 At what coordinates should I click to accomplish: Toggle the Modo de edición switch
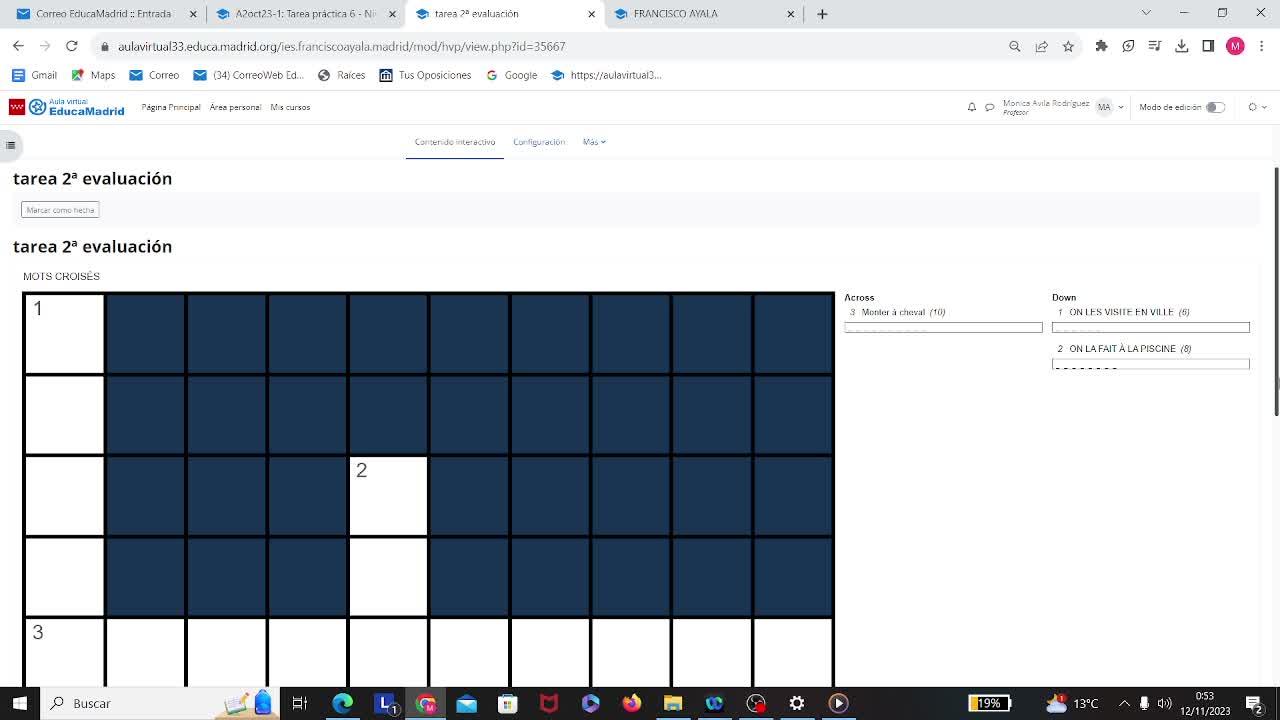(x=1215, y=107)
